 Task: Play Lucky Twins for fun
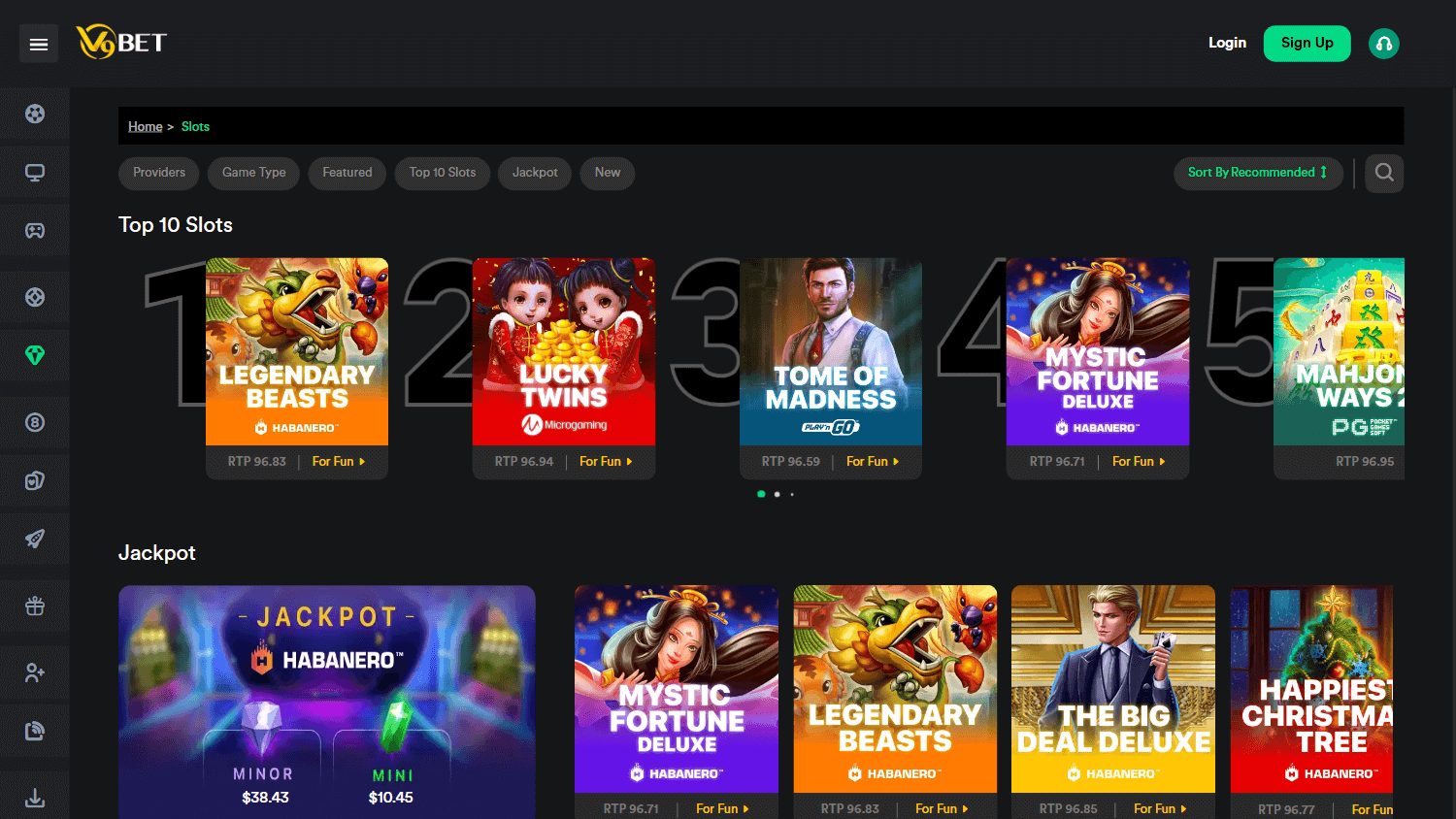click(x=606, y=462)
